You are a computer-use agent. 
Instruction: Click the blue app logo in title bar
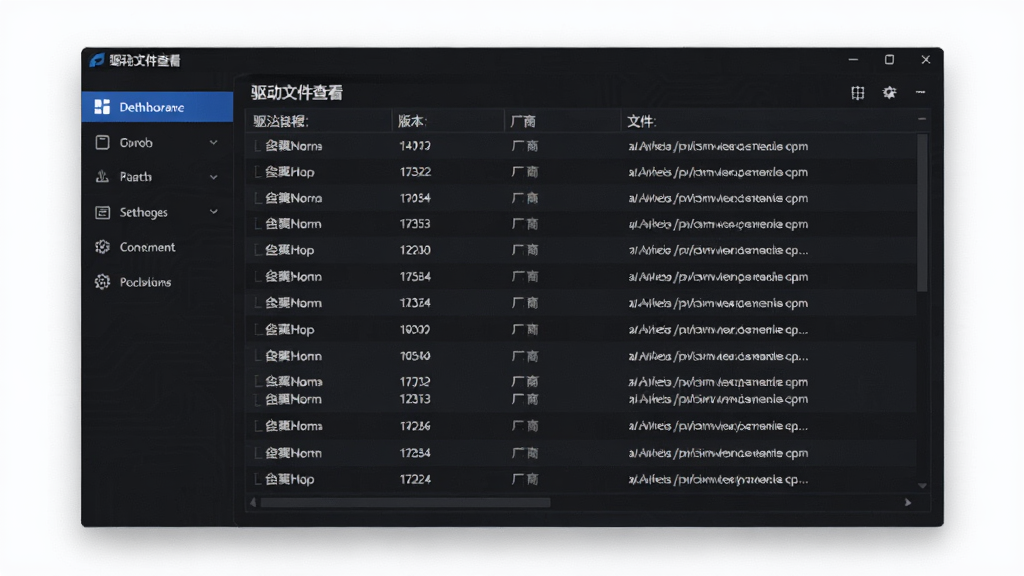coord(97,60)
